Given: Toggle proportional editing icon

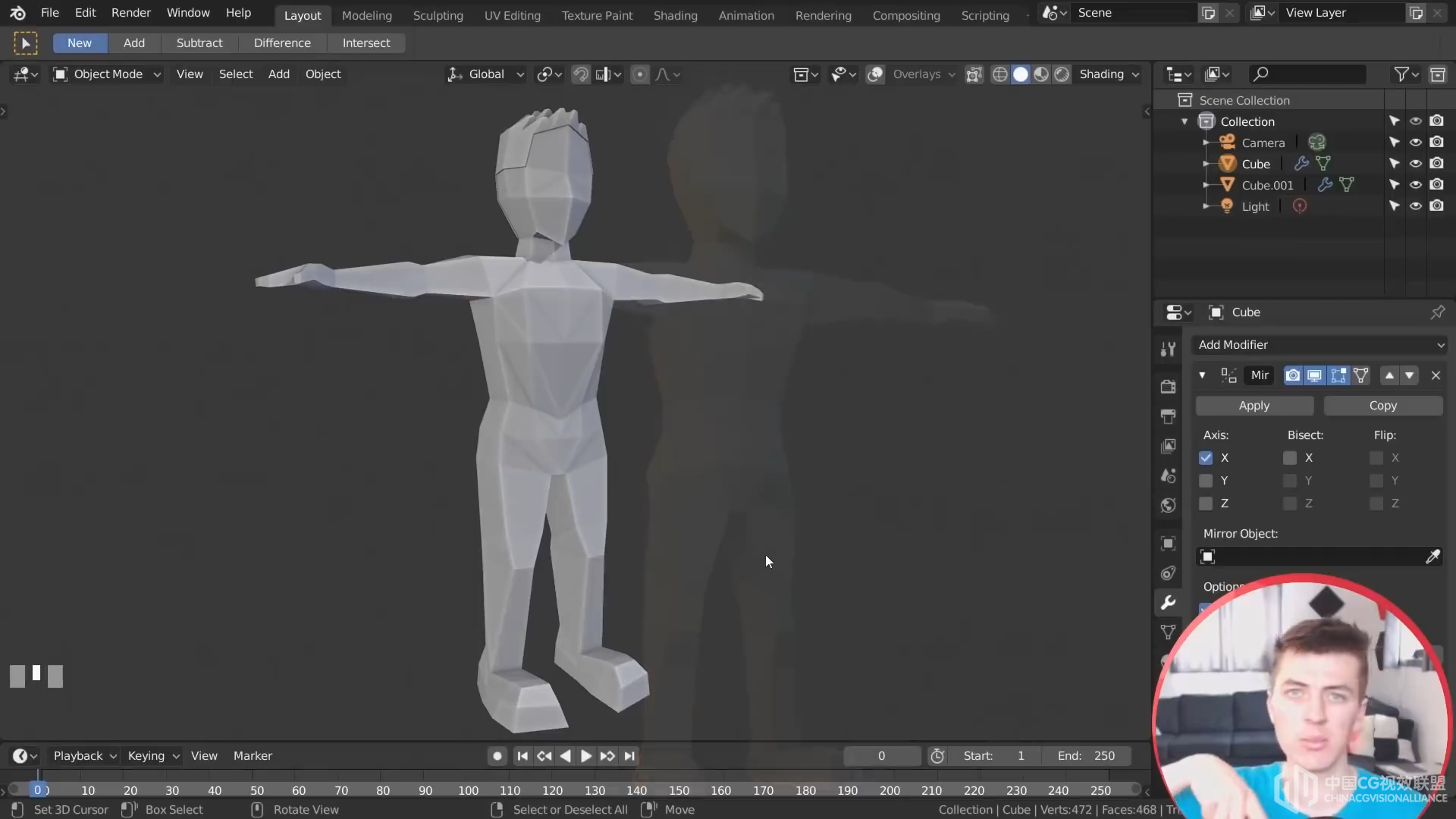Looking at the screenshot, I should point(640,74).
